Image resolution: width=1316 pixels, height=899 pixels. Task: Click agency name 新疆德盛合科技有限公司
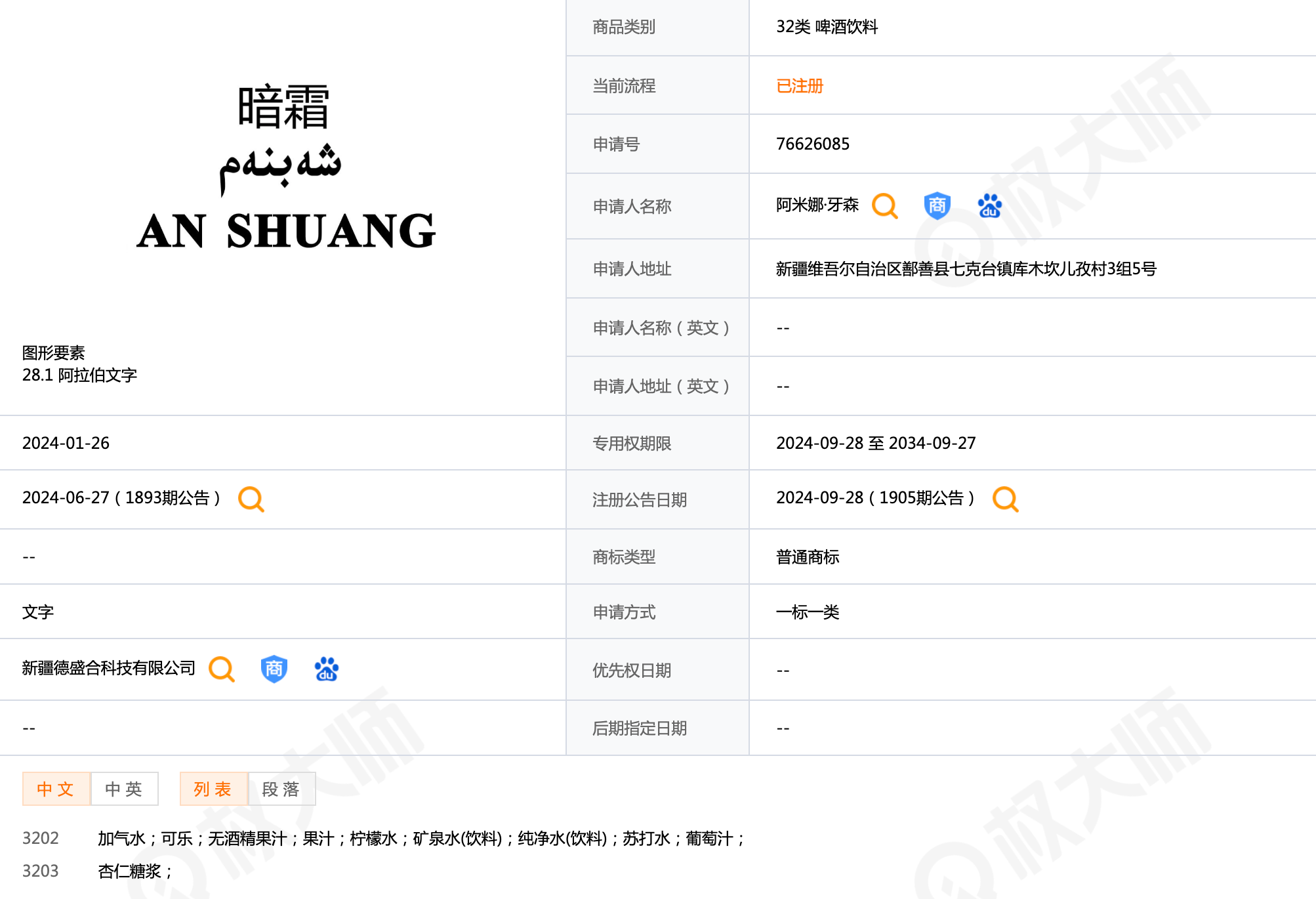109,668
